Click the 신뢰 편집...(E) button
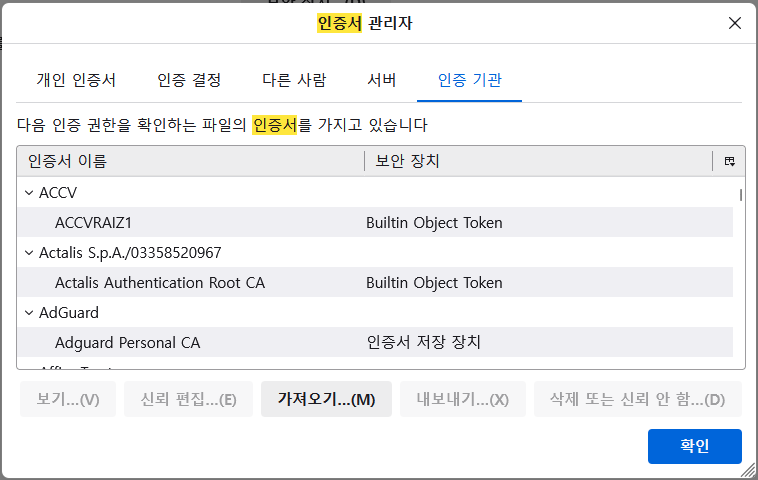 (x=189, y=399)
